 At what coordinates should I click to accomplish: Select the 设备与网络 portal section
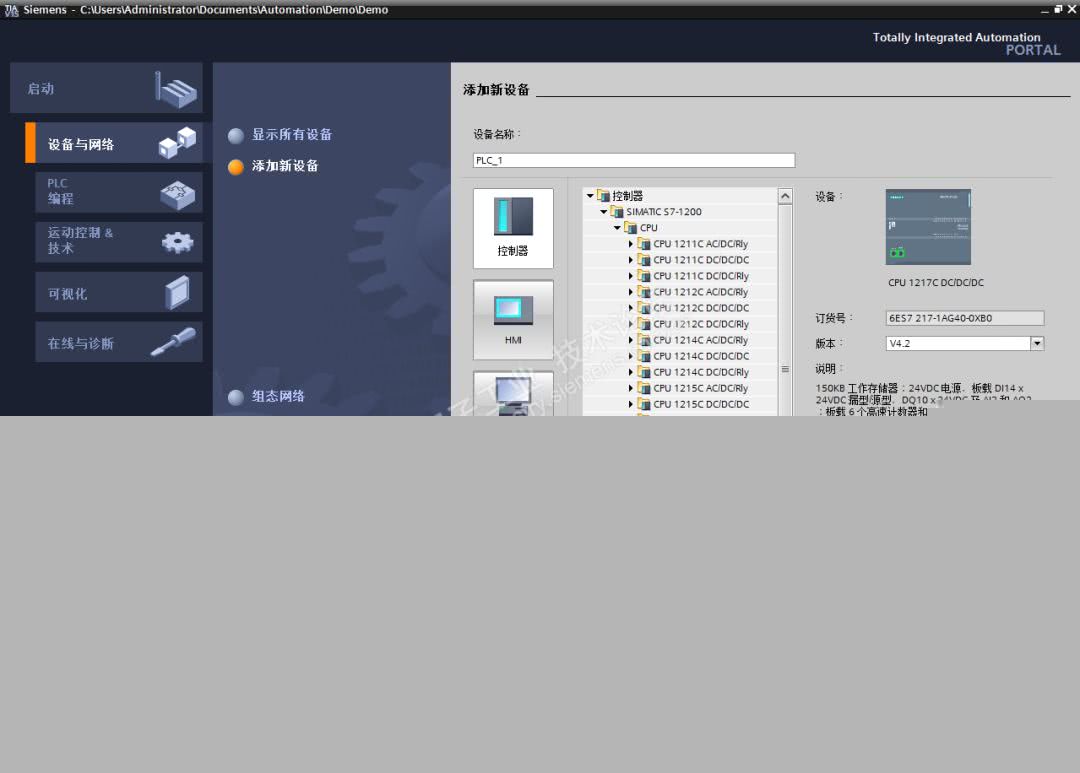point(114,143)
